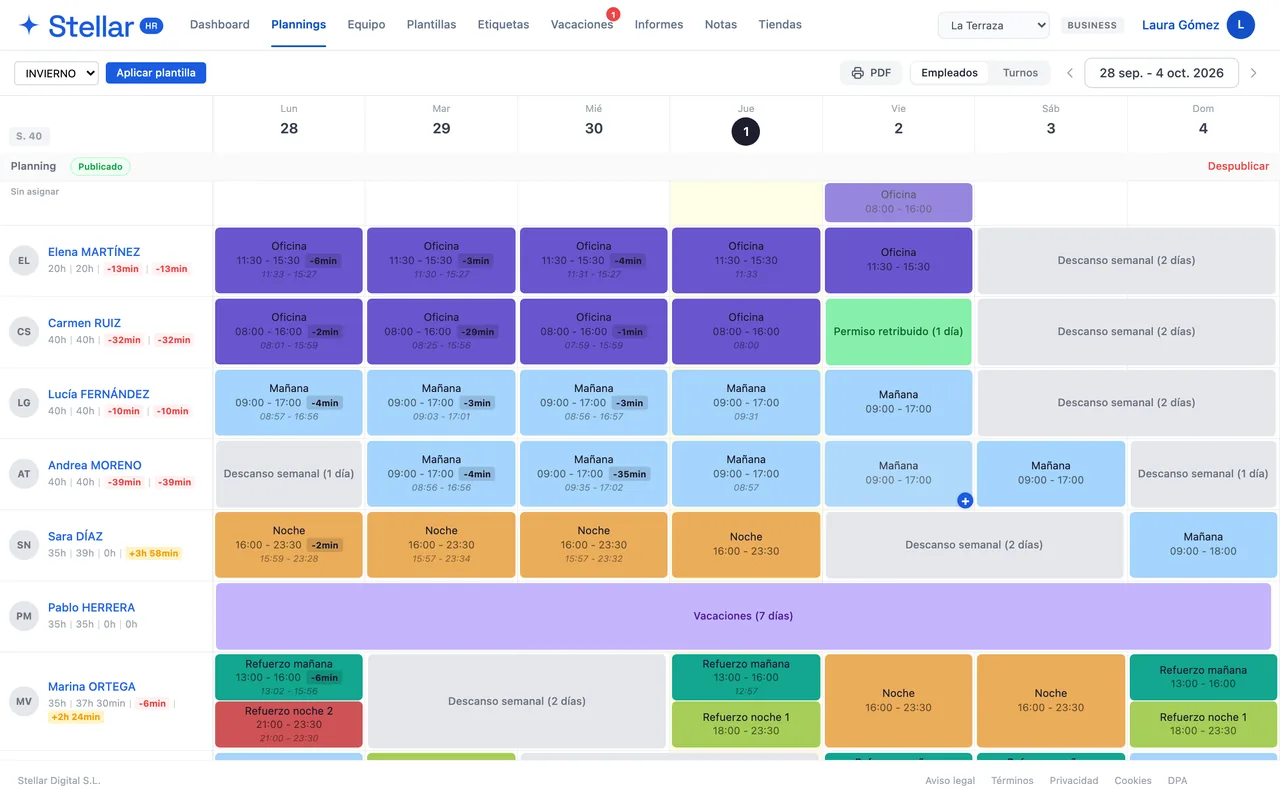Select Lucía's Mañana shift on Tuesday 29
Viewport: 1280px width, 800px height.
[441, 402]
